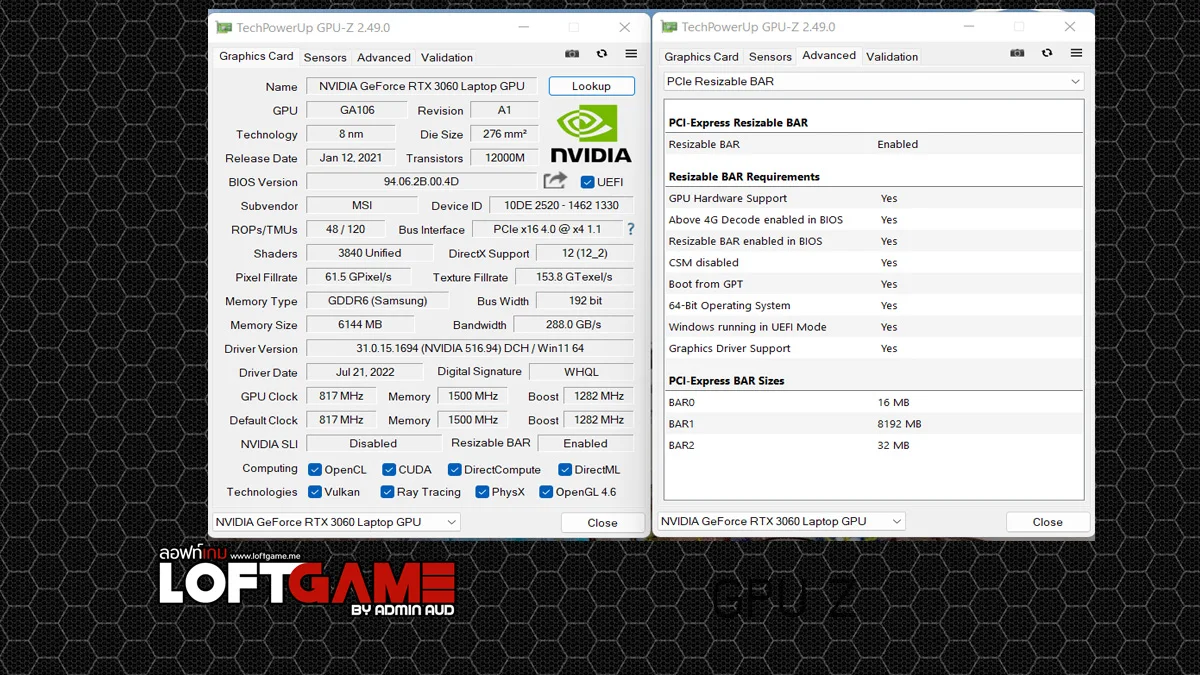The height and width of the screenshot is (675, 1200).
Task: Click the NVIDIA logo in left window
Action: [x=591, y=134]
